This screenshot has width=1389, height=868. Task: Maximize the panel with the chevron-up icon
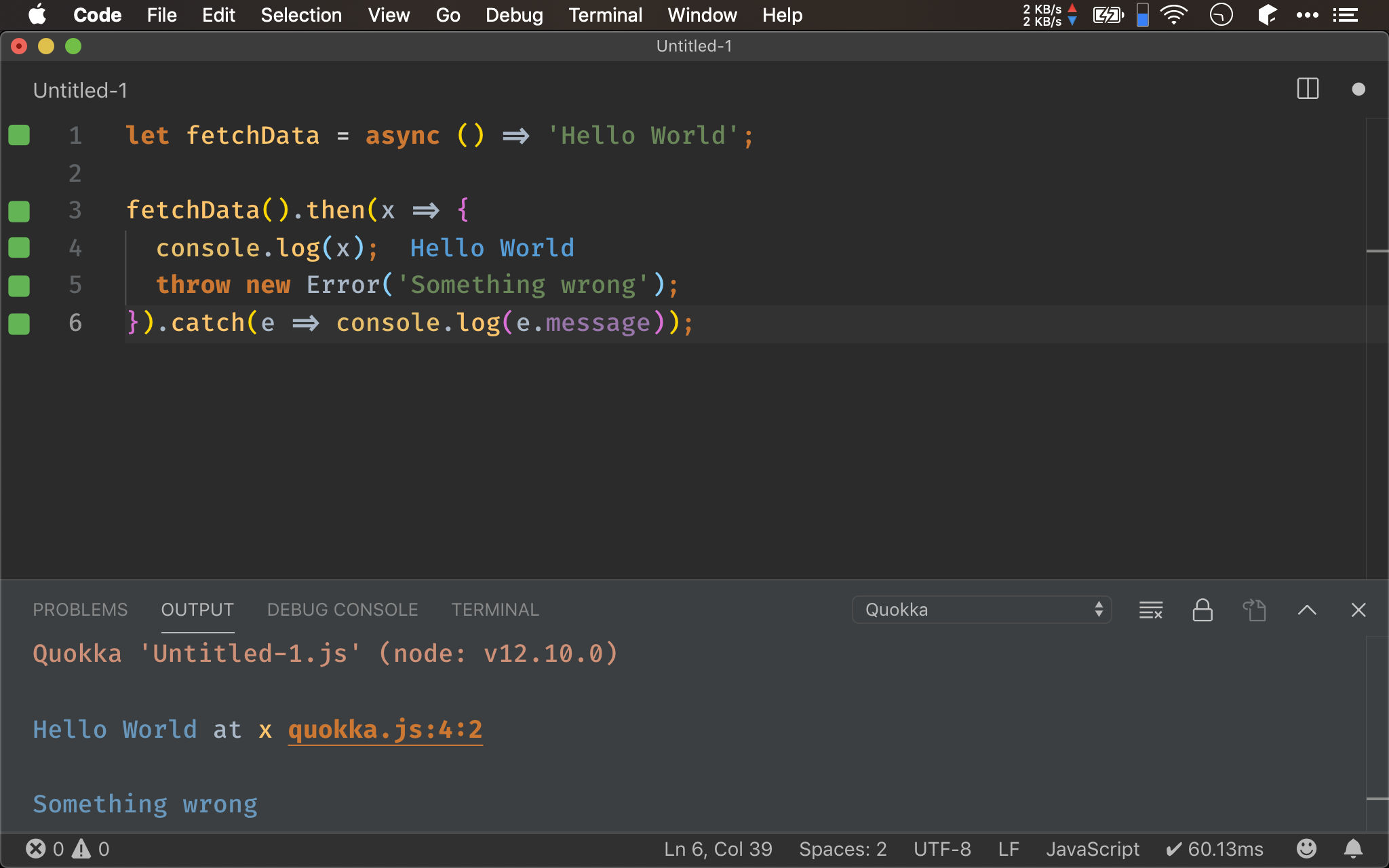click(x=1307, y=610)
